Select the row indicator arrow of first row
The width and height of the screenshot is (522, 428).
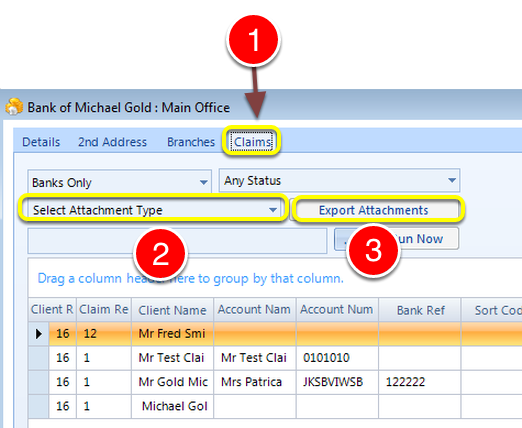(x=39, y=334)
